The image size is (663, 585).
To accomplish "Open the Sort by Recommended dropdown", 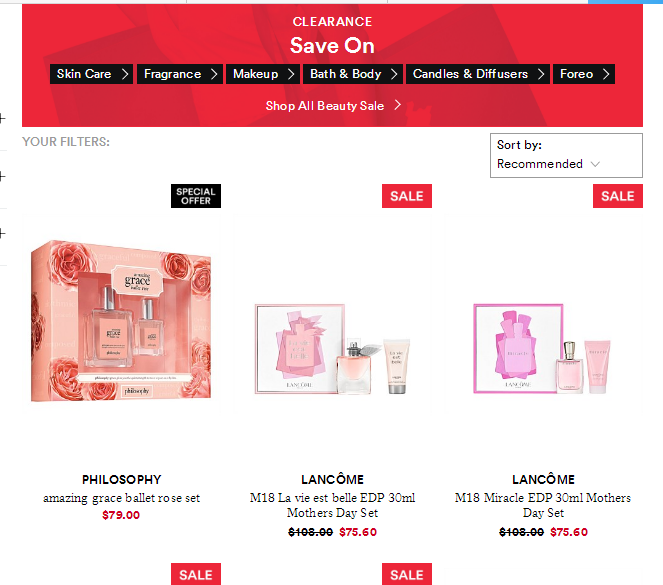I will coord(566,156).
